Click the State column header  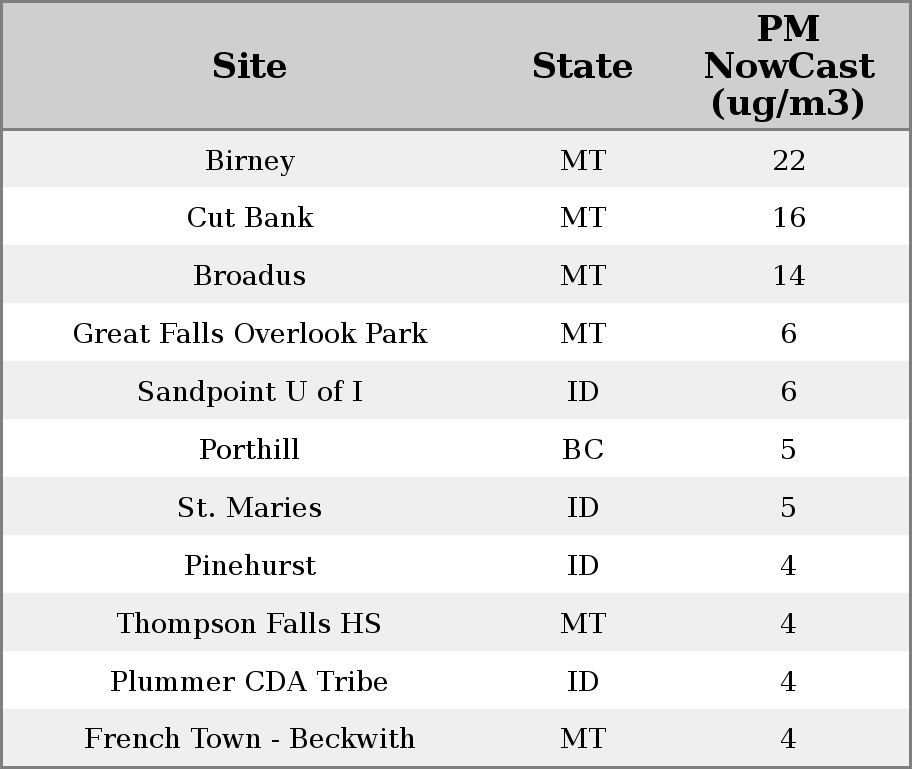pyautogui.click(x=582, y=66)
